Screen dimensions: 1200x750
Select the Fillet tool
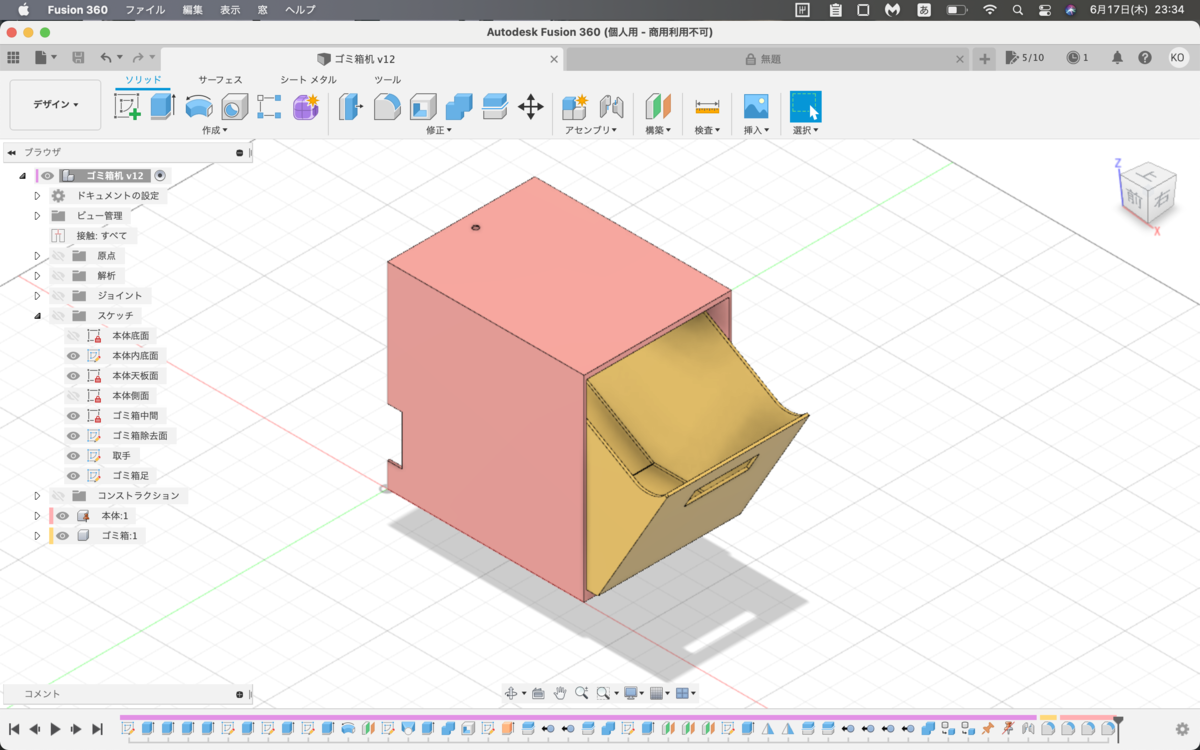point(387,107)
